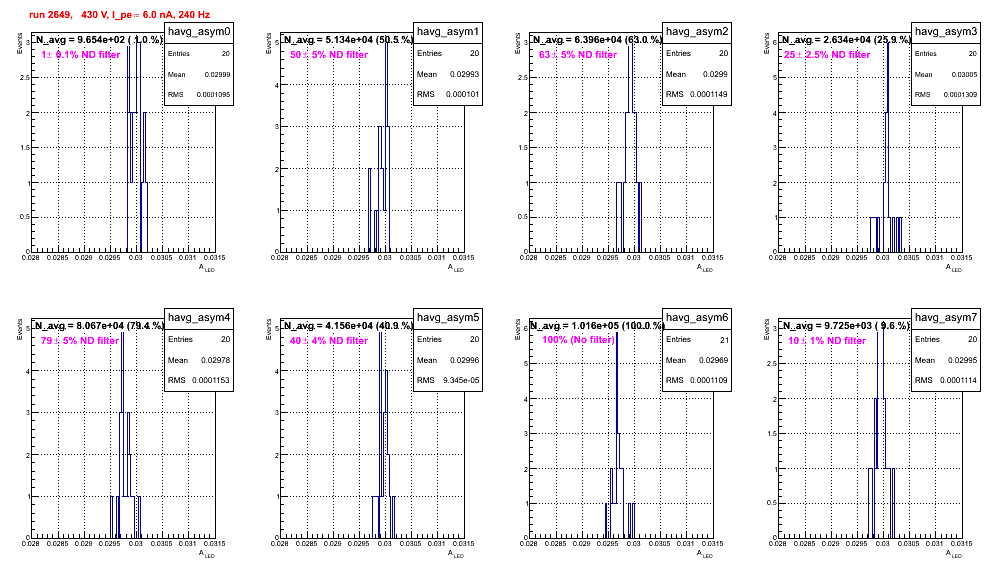
Task: Click Mean 0.03005 in havg_asym3 stats
Action: [946, 74]
